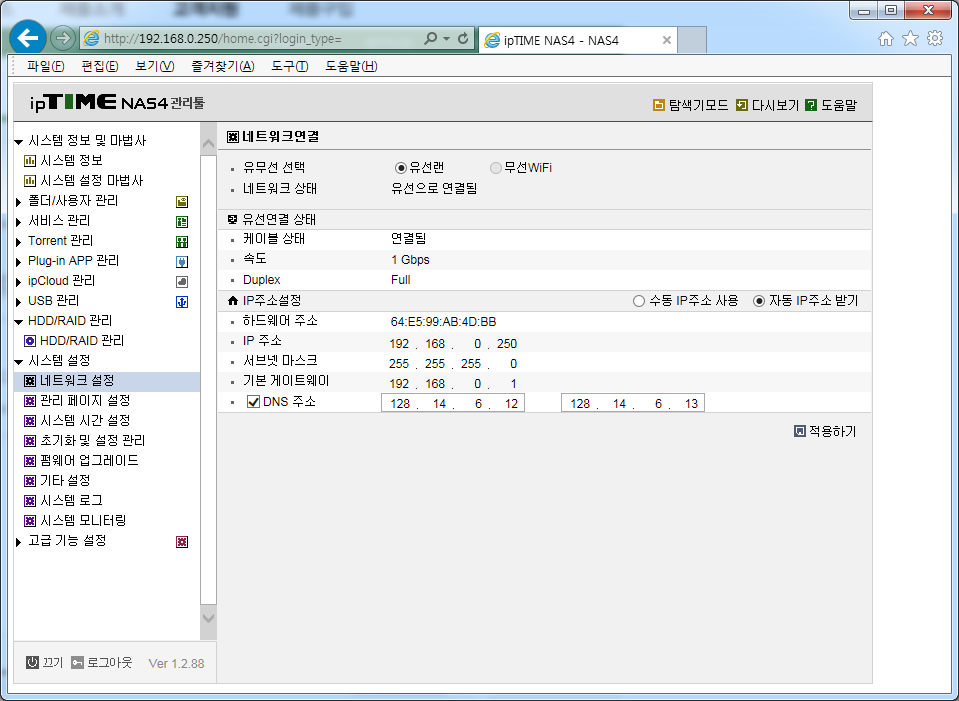The width and height of the screenshot is (959, 701).
Task: Click the browser Forward arrow button
Action: (x=62, y=39)
